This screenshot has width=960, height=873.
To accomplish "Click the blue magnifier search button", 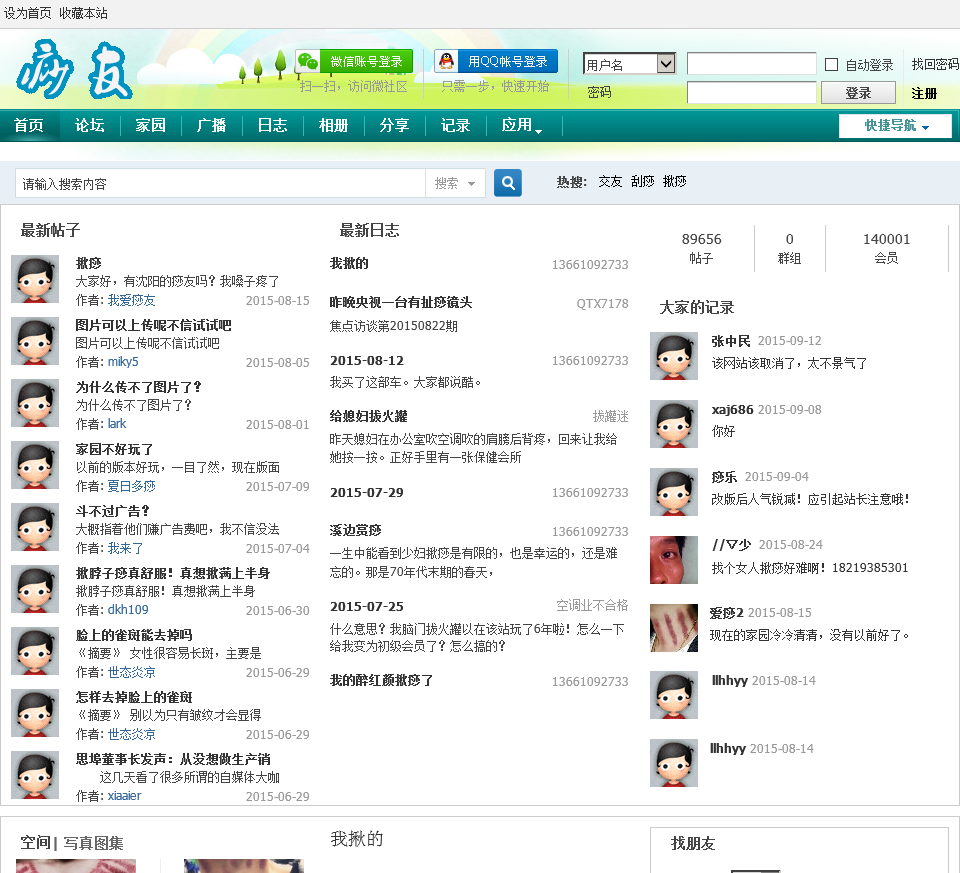I will (508, 183).
